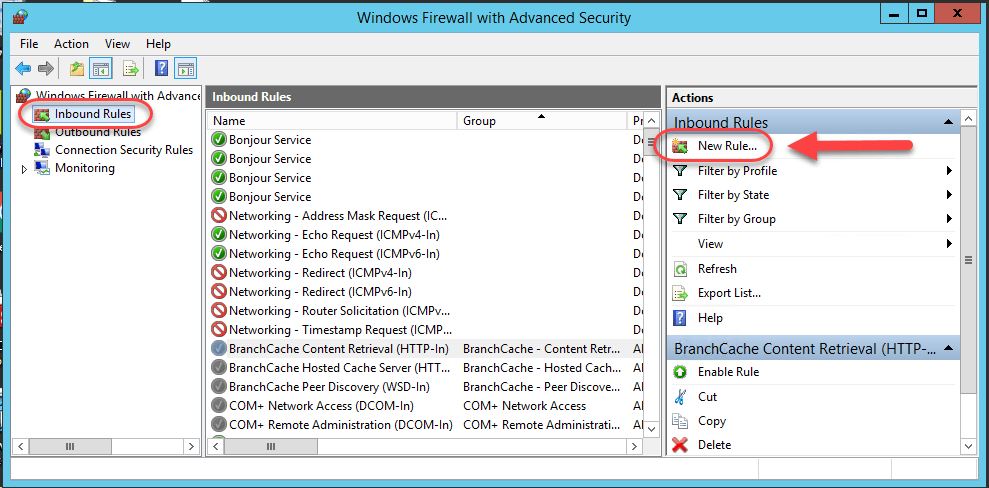
Task: Click Actions pane scrollbar up arrow
Action: [x=968, y=117]
